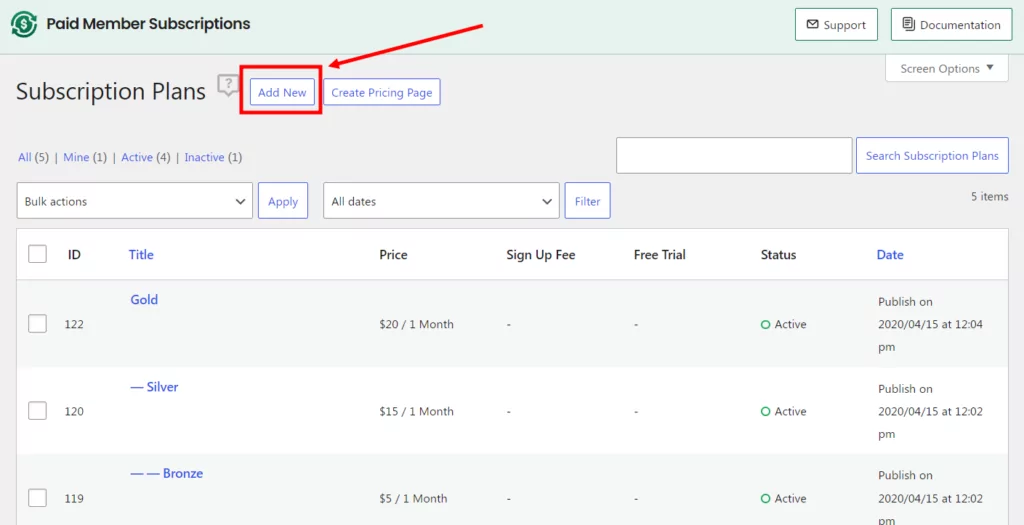Click the 5 items count text
This screenshot has width=1024, height=525.
point(989,197)
